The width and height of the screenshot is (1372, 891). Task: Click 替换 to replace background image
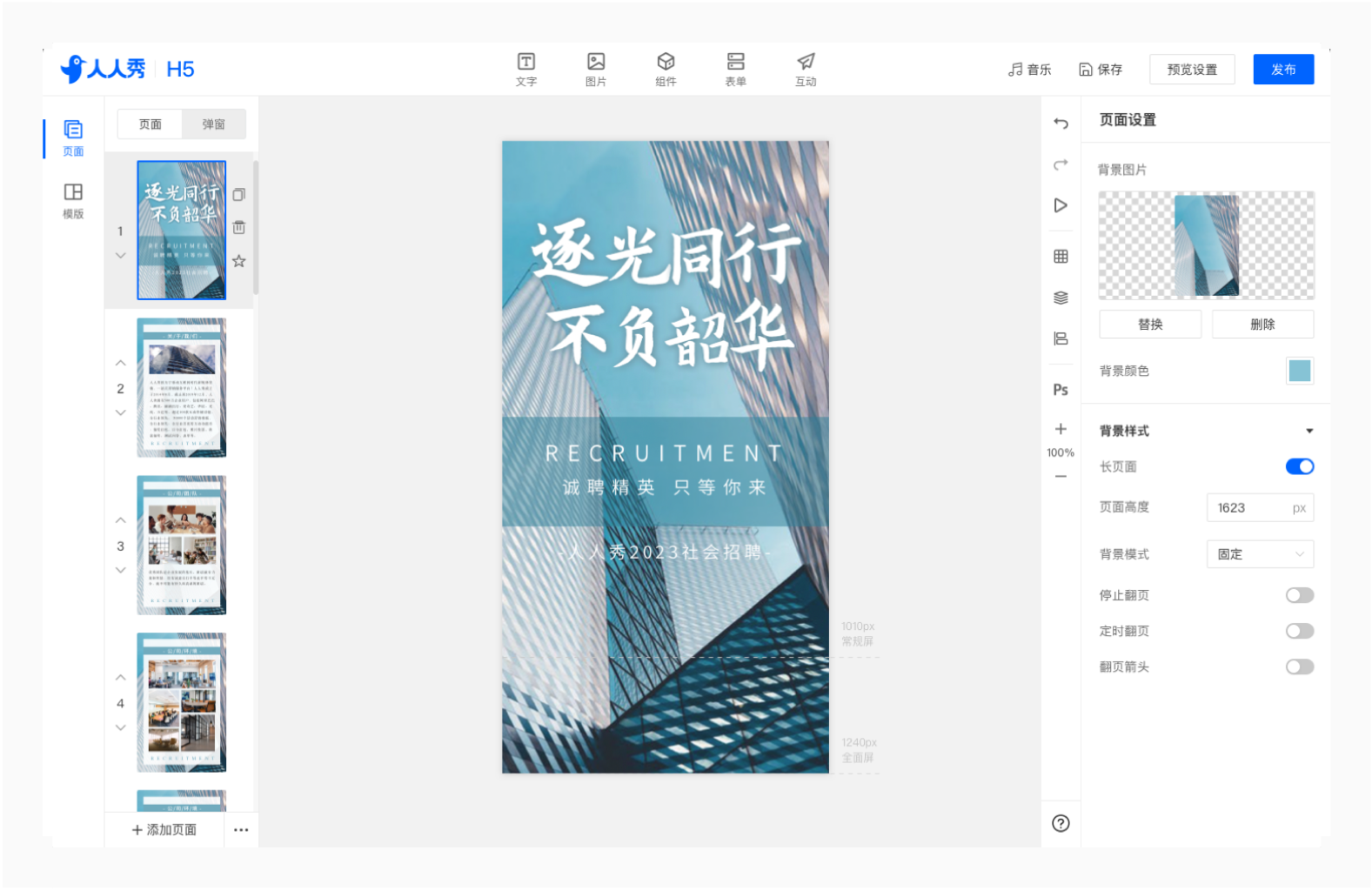tap(1150, 325)
